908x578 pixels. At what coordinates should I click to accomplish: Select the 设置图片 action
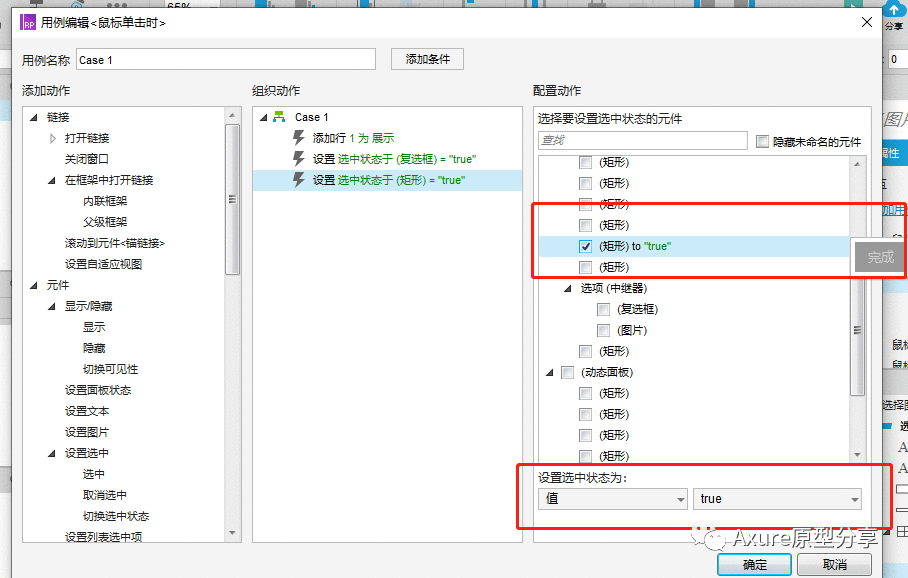pos(87,432)
